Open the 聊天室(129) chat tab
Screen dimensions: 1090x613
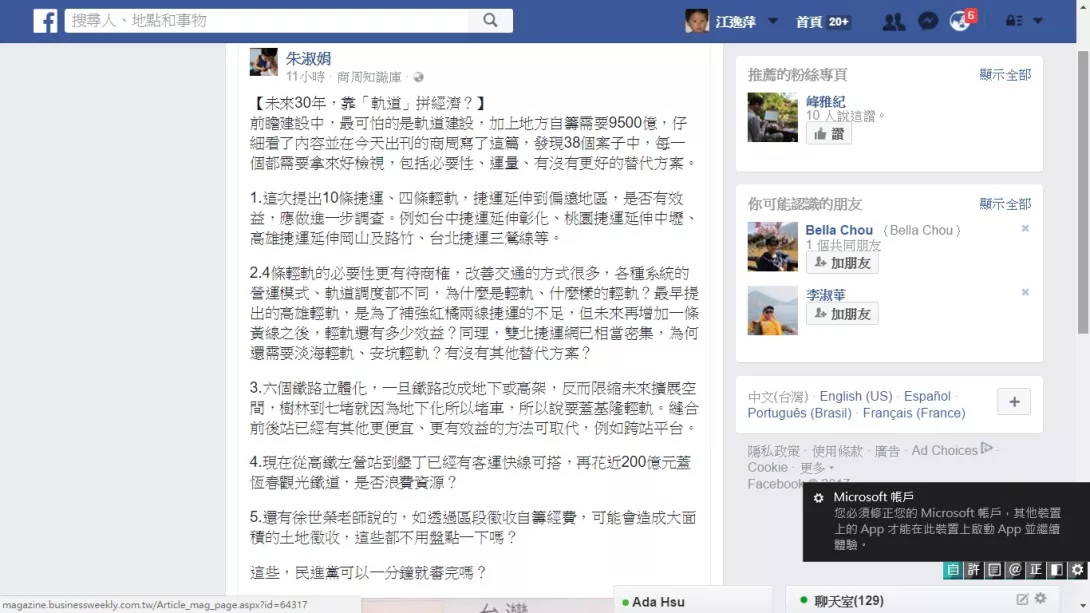[x=848, y=600]
